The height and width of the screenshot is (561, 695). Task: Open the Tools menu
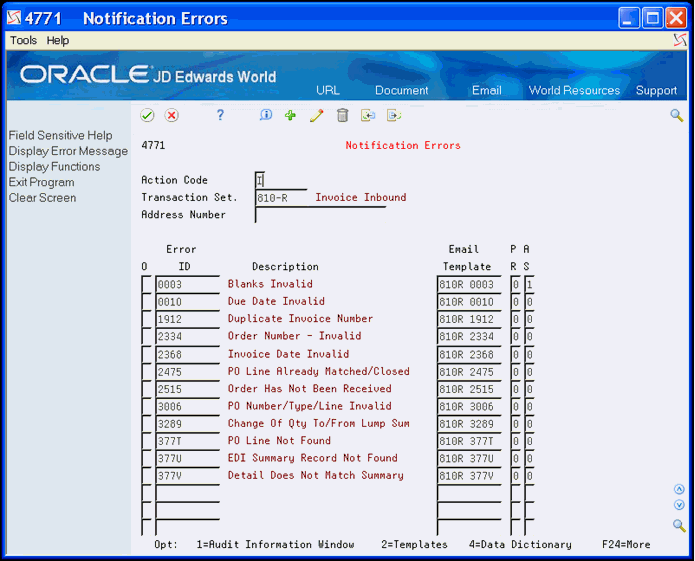tap(23, 40)
